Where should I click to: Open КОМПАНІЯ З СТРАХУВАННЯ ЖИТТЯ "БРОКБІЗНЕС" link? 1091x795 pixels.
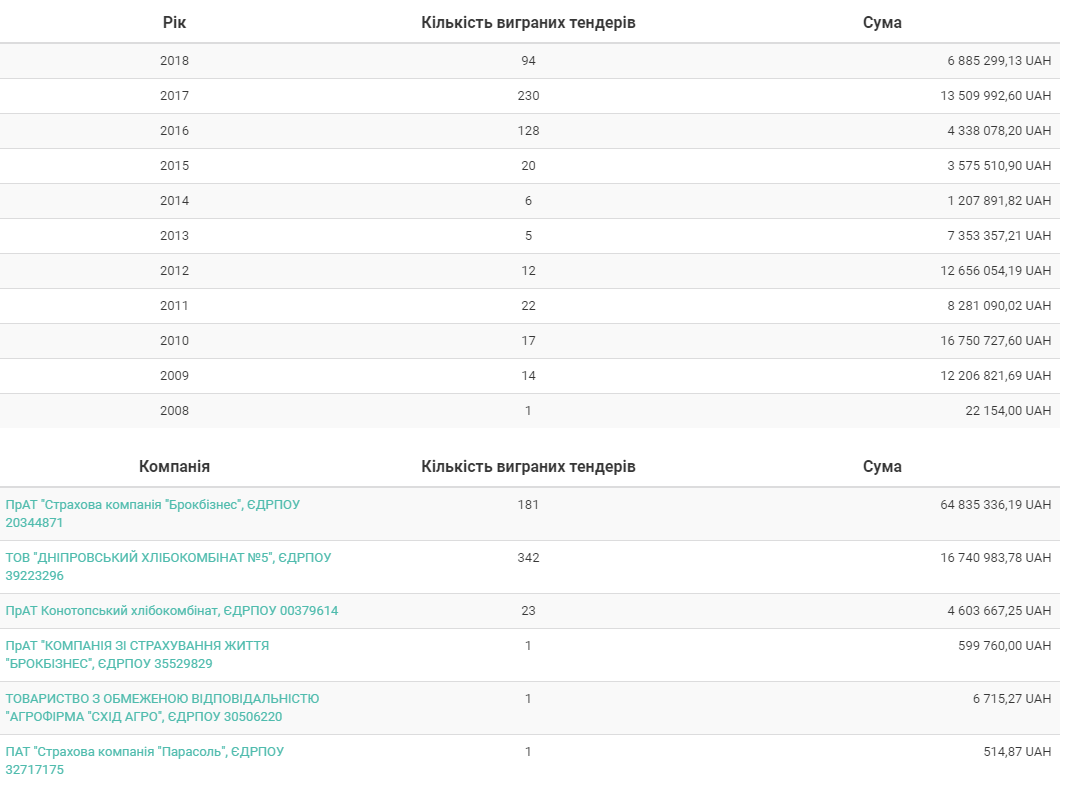[x=137, y=646]
